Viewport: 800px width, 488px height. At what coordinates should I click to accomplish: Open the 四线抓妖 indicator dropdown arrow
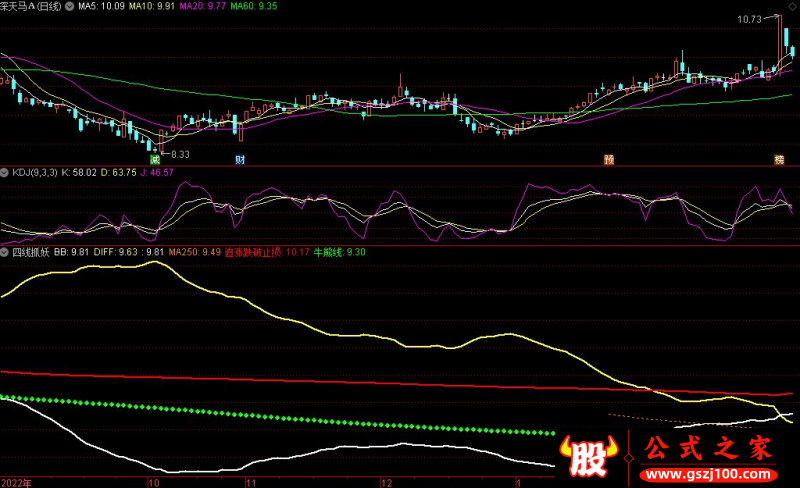(x=5, y=252)
